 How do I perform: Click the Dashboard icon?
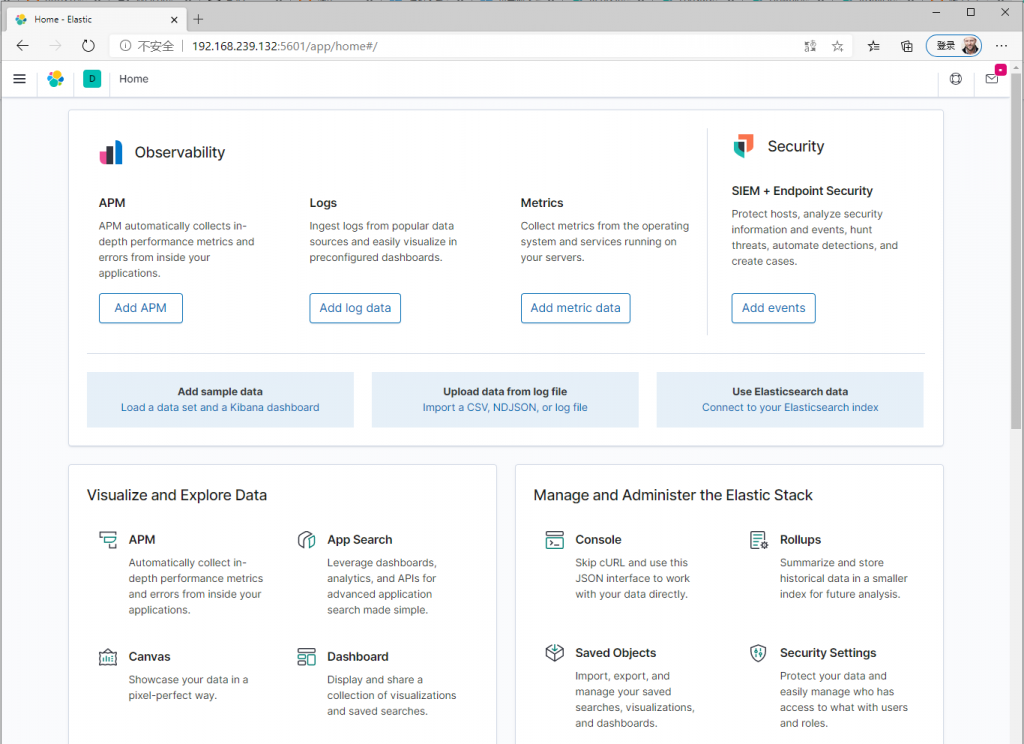[306, 656]
